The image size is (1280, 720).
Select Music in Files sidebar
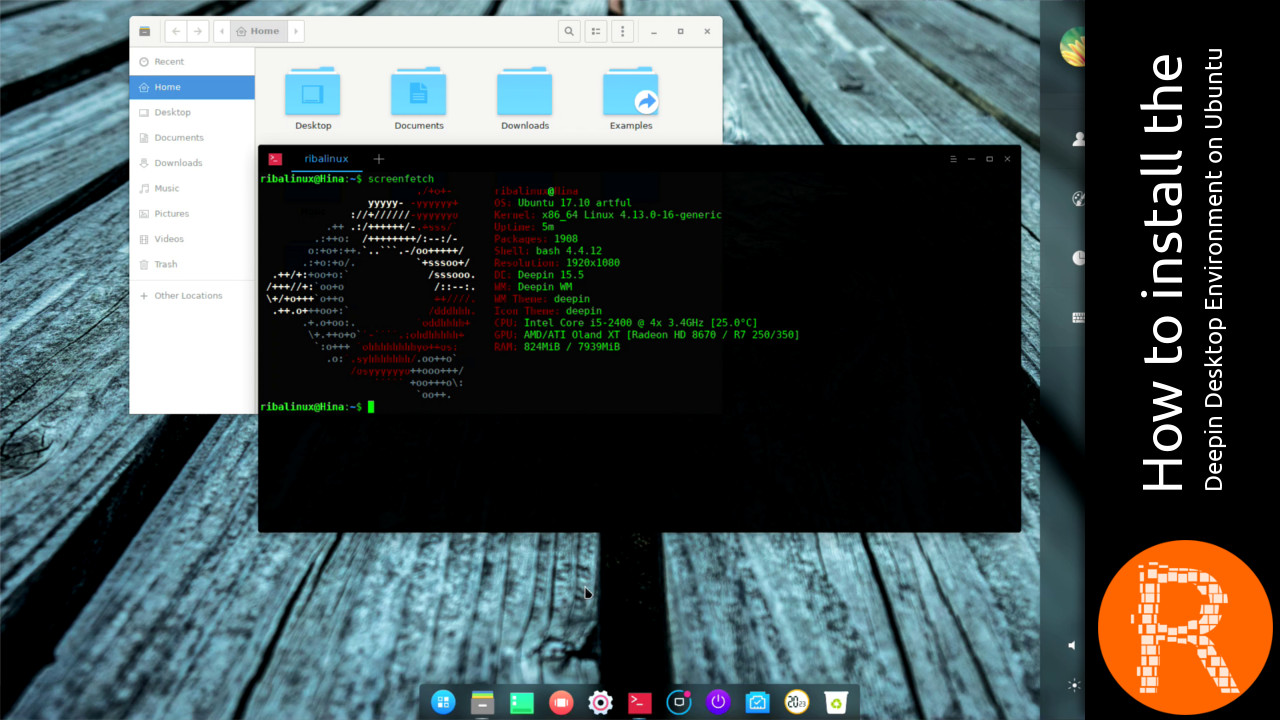pos(192,188)
